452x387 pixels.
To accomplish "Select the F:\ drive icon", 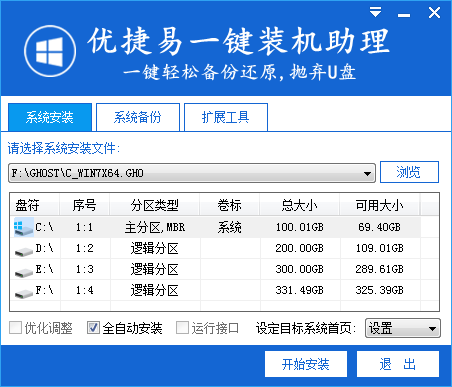I will [24, 293].
